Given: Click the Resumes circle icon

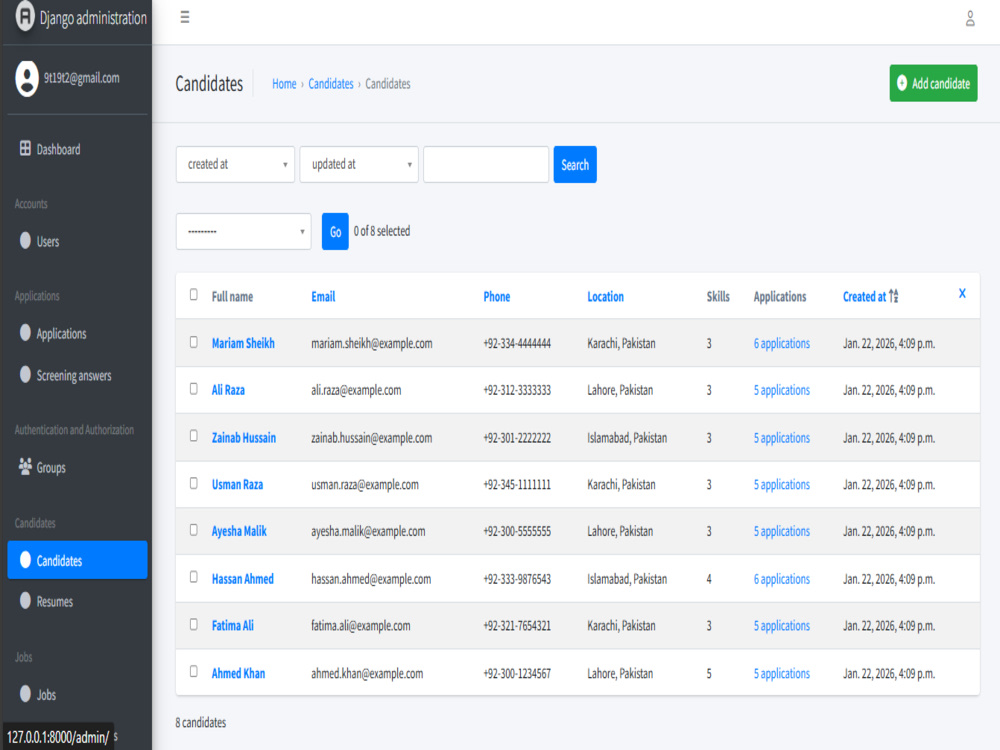Looking at the screenshot, I should click(25, 600).
